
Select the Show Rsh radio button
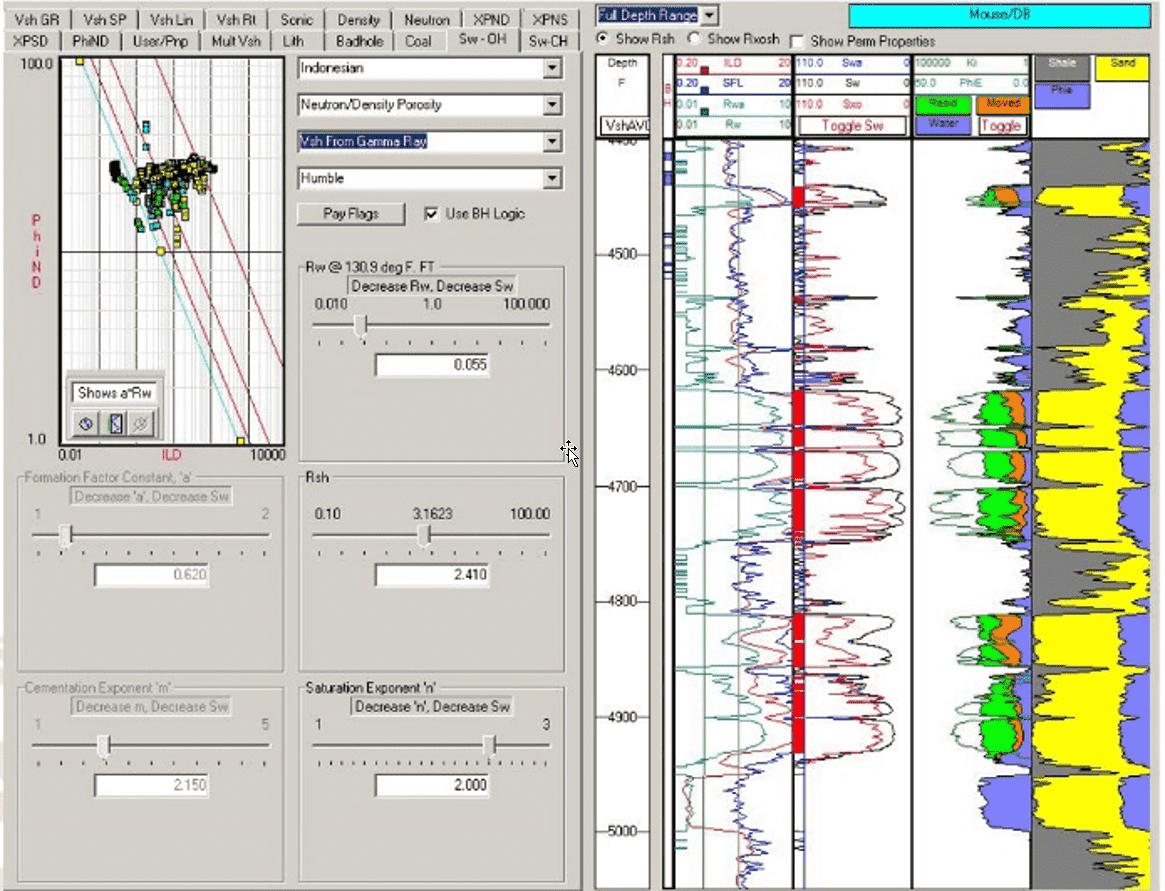(x=603, y=39)
